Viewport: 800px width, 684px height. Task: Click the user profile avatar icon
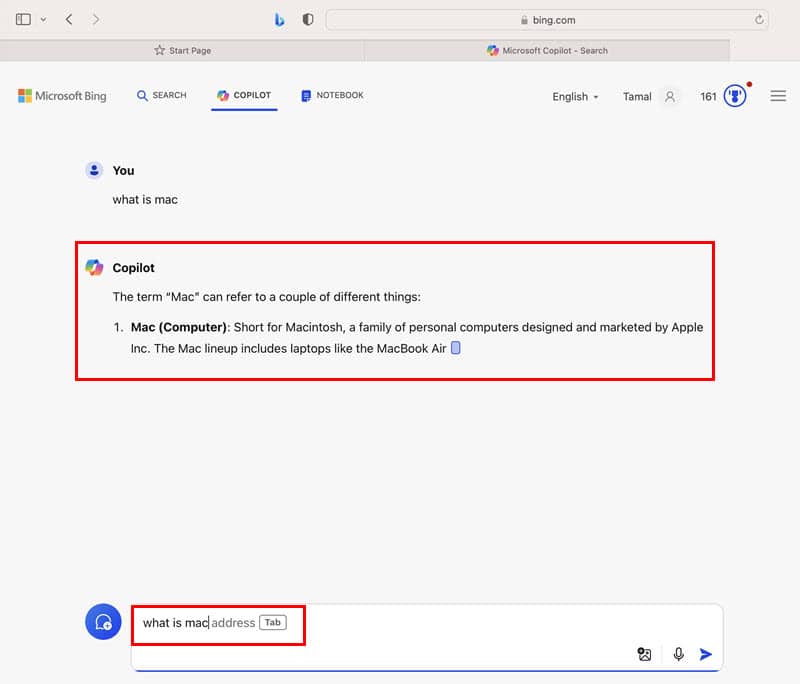pos(670,96)
